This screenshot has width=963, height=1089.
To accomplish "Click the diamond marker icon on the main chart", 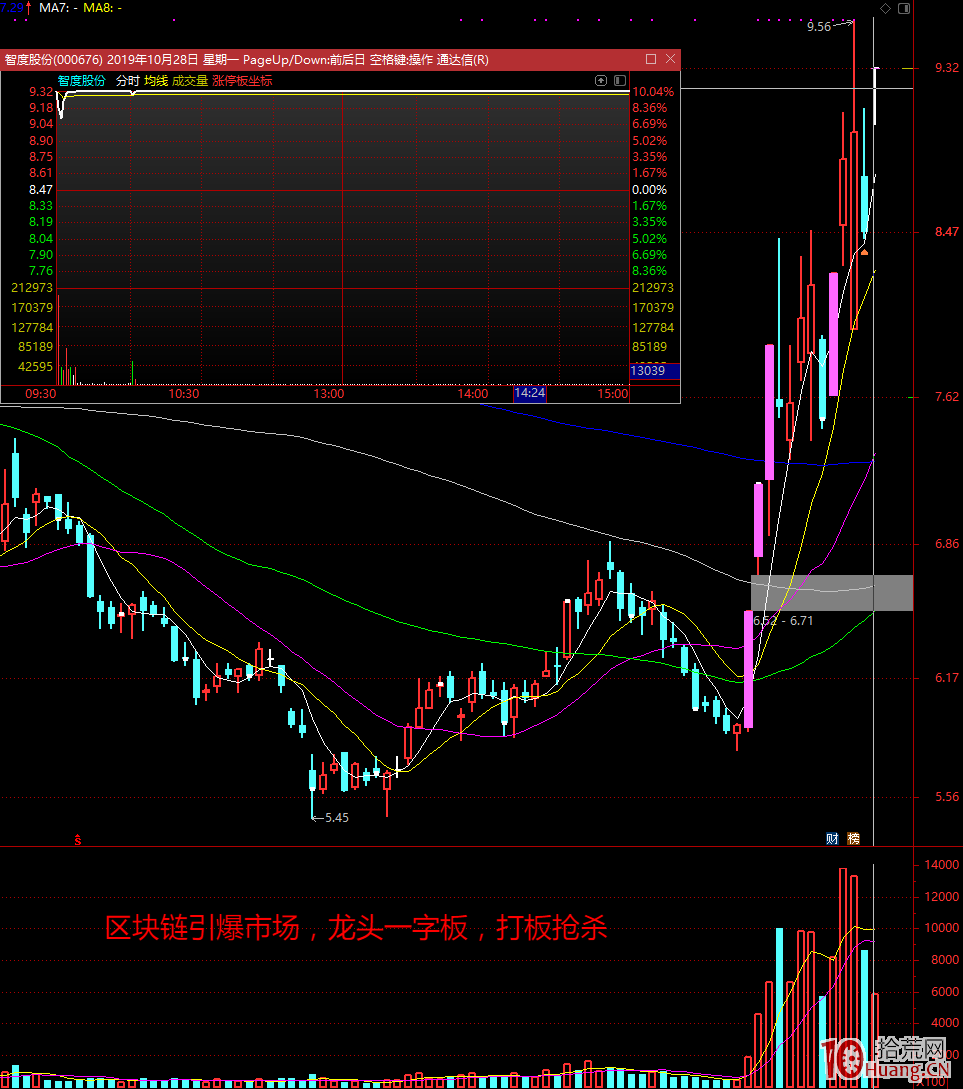I will (885, 8).
